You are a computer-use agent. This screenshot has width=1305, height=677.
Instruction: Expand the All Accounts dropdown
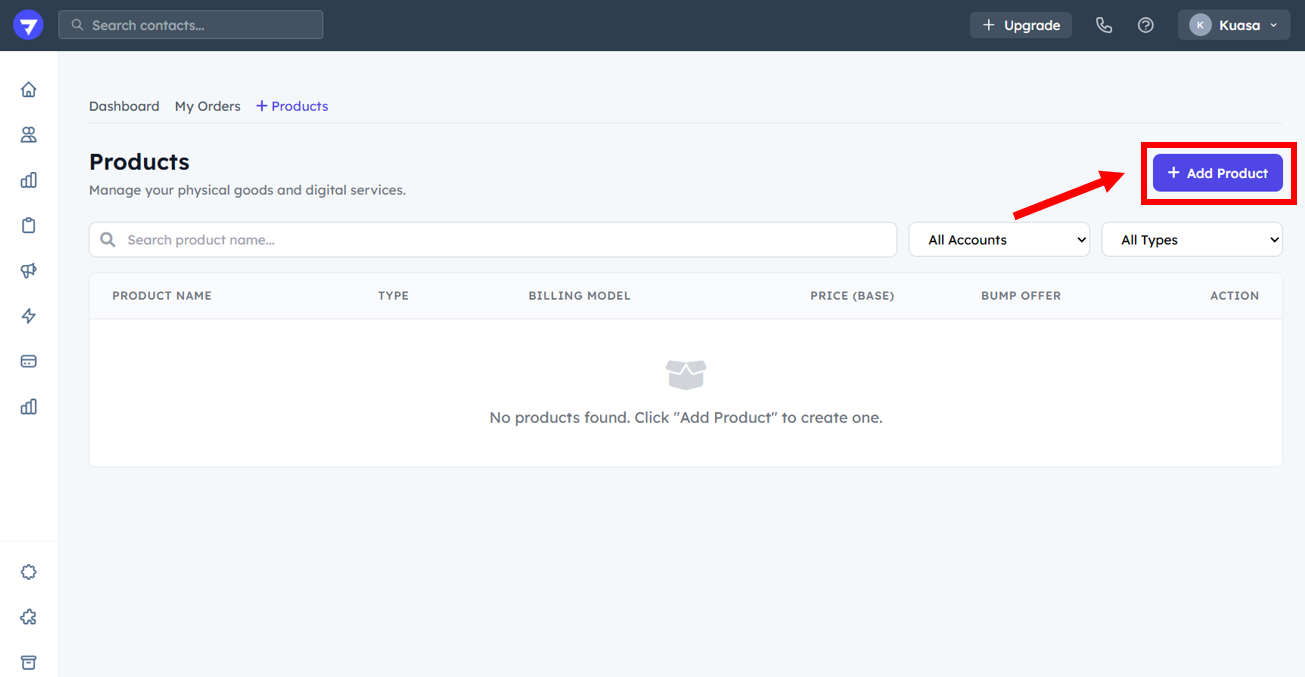tap(999, 240)
